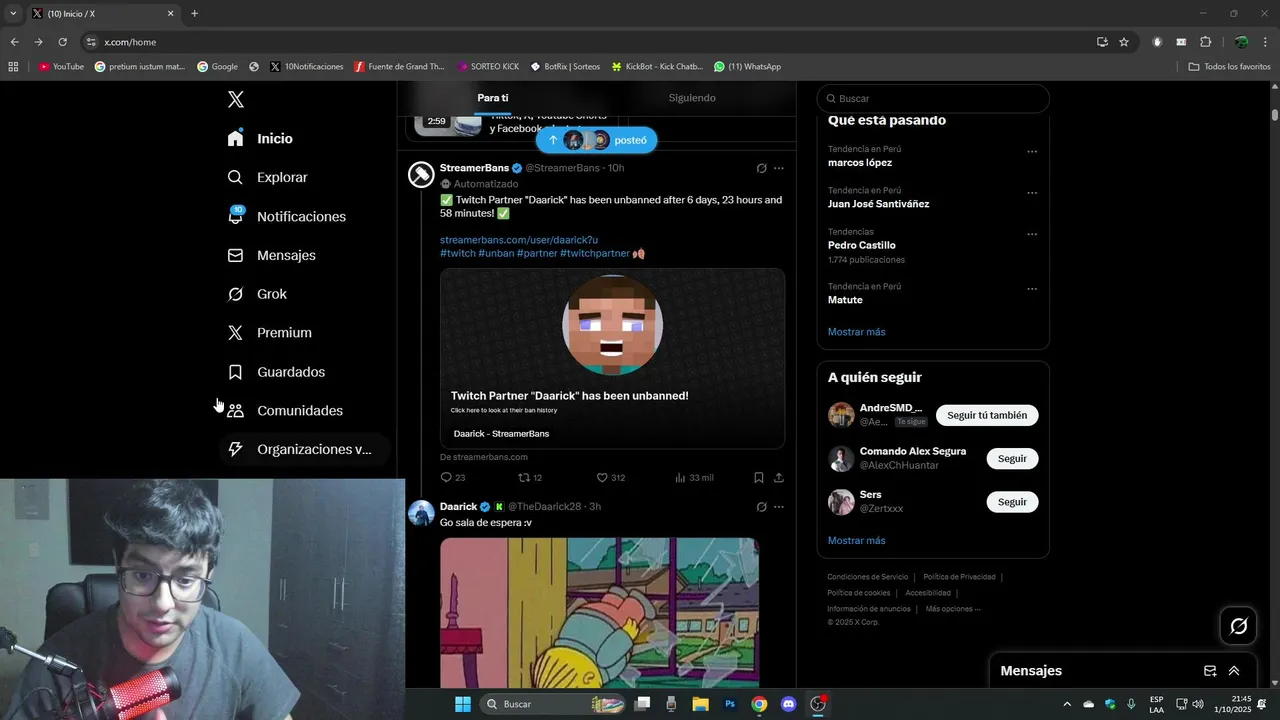This screenshot has height=720, width=1280.
Task: Open more options for Matute trend
Action: point(1032,289)
